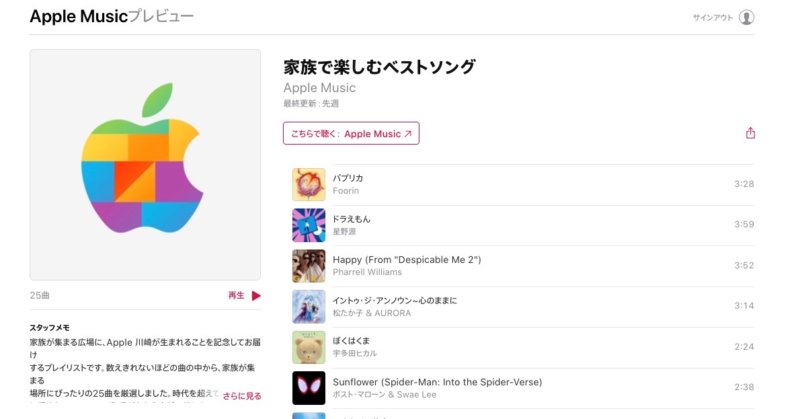The height and width of the screenshot is (419, 800).
Task: Open the user account avatar icon
Action: (746, 17)
